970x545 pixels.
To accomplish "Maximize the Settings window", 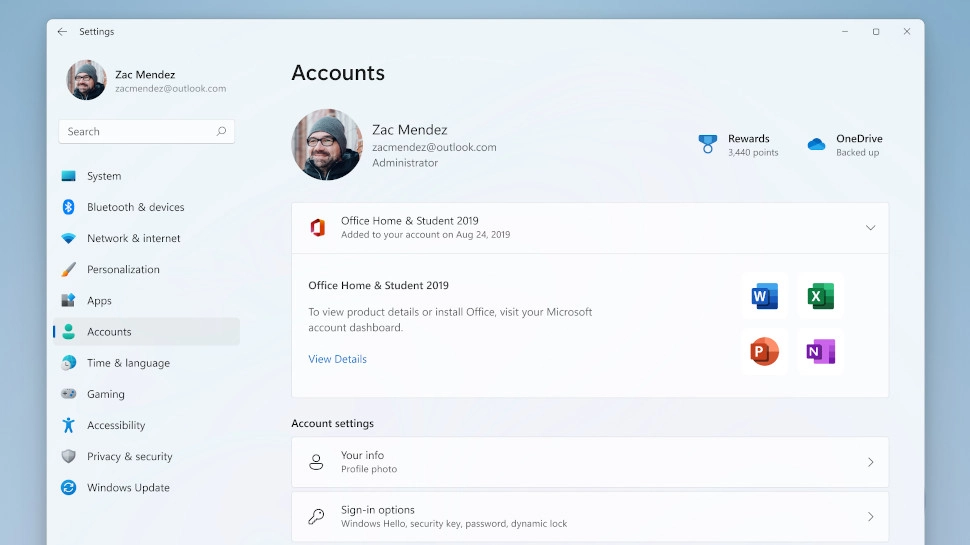I will (x=876, y=32).
